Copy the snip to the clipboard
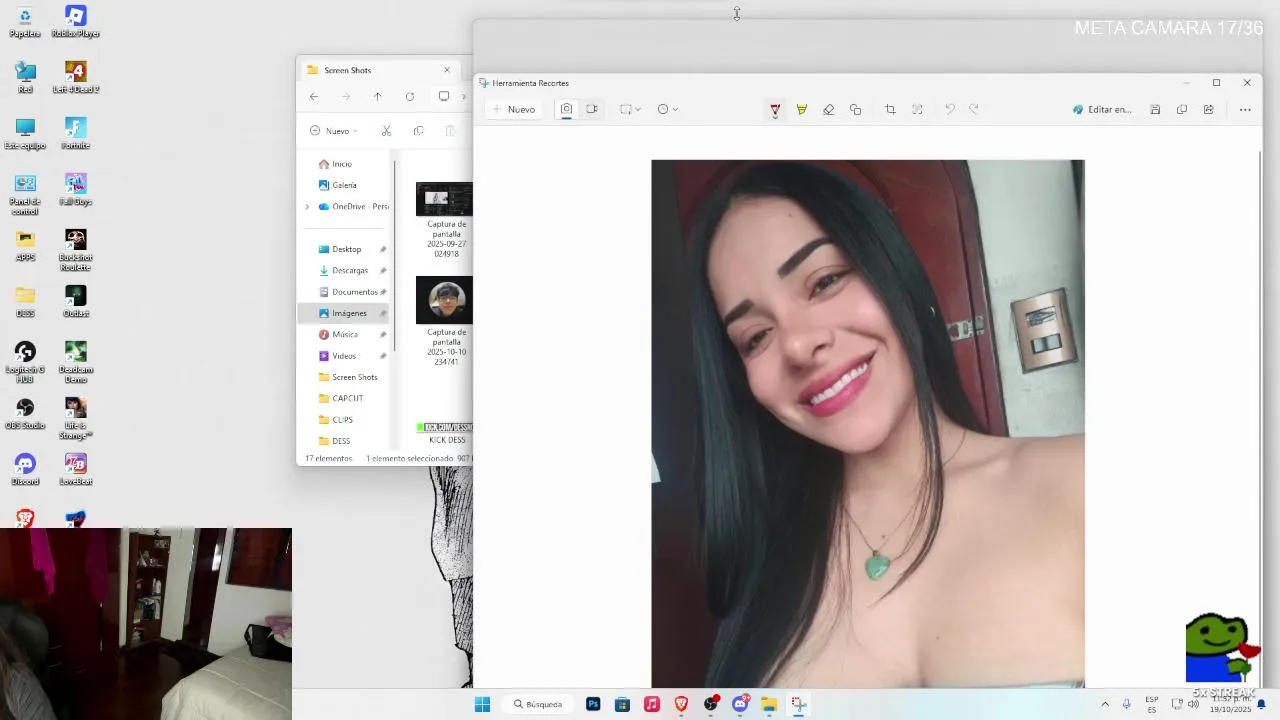Screen dimensions: 1280x720 1182,109
